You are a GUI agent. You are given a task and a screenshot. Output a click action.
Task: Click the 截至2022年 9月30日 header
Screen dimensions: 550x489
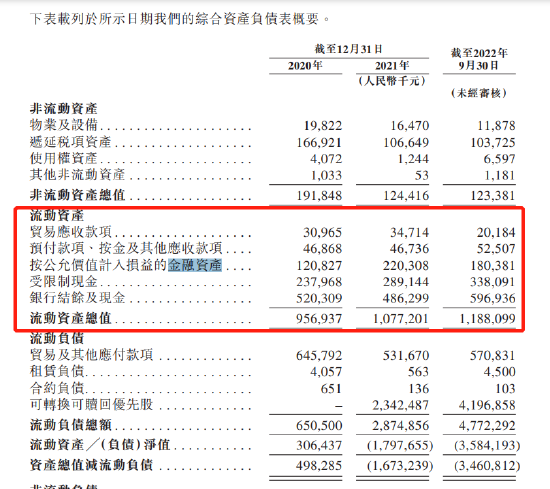pyautogui.click(x=479, y=59)
